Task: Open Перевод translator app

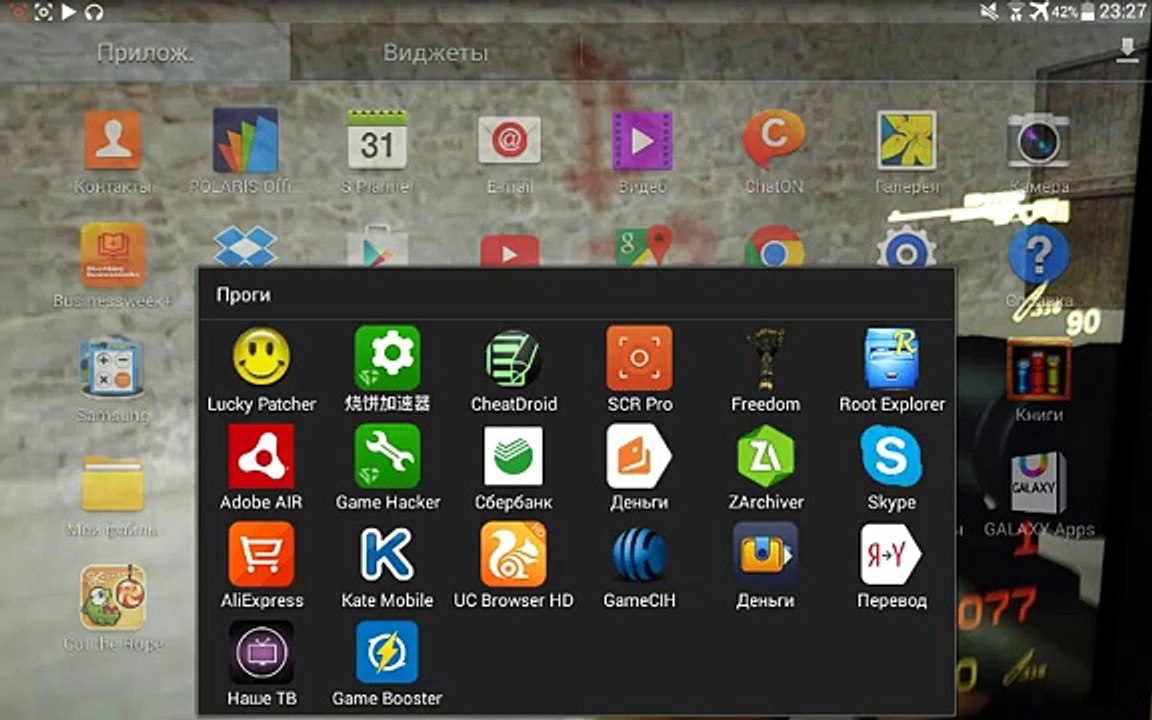Action: pyautogui.click(x=891, y=555)
